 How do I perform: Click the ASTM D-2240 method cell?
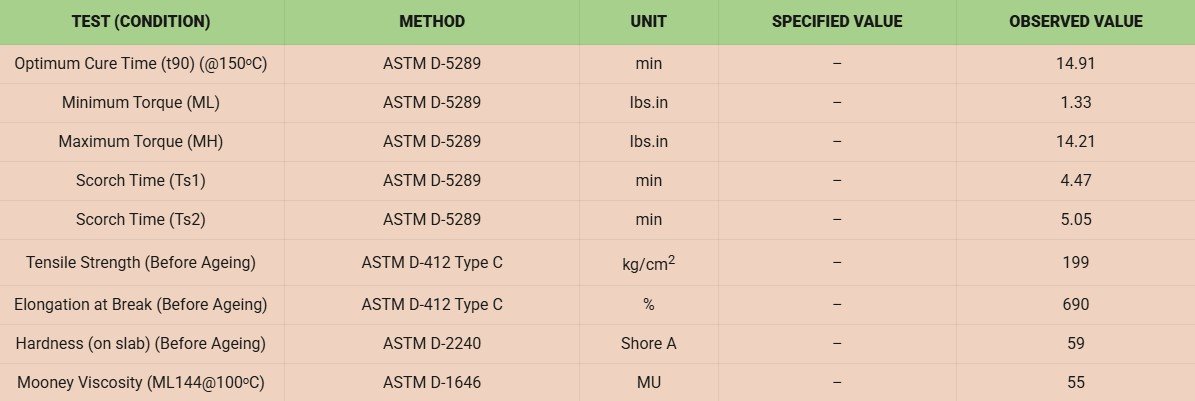click(x=431, y=344)
